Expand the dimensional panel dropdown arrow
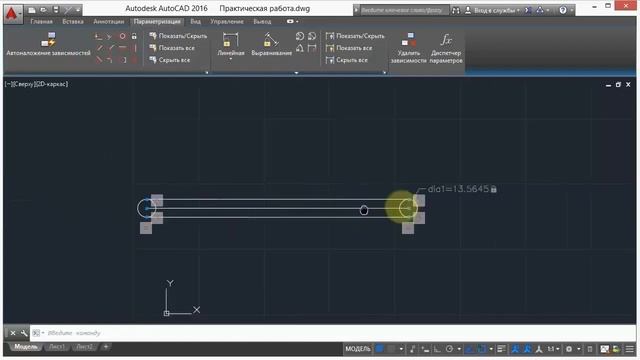The width and height of the screenshot is (640, 360). [296, 73]
